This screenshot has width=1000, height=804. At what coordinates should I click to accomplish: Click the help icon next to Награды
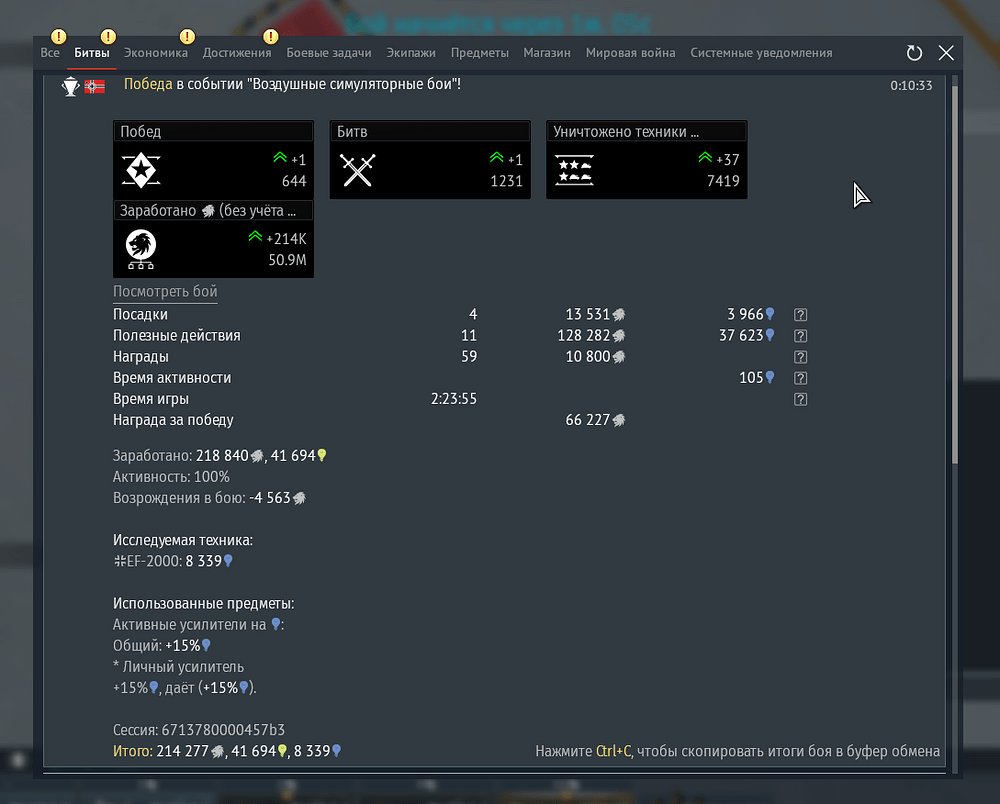click(800, 357)
